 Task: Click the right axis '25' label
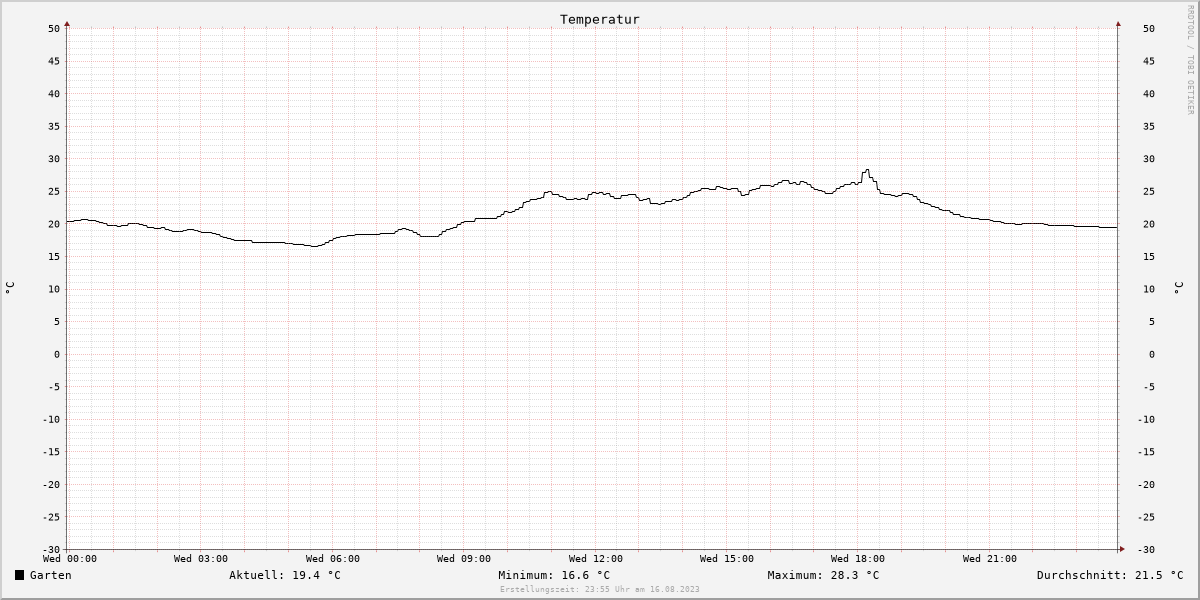1149,191
